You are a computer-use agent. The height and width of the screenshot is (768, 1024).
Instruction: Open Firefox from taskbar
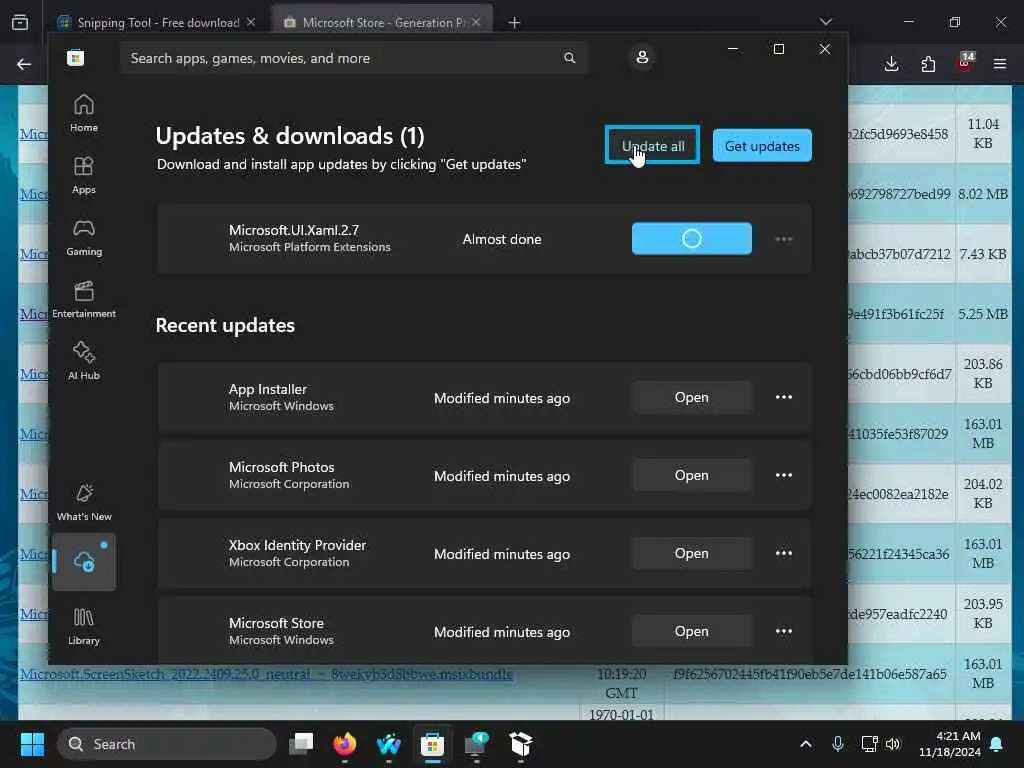[345, 744]
